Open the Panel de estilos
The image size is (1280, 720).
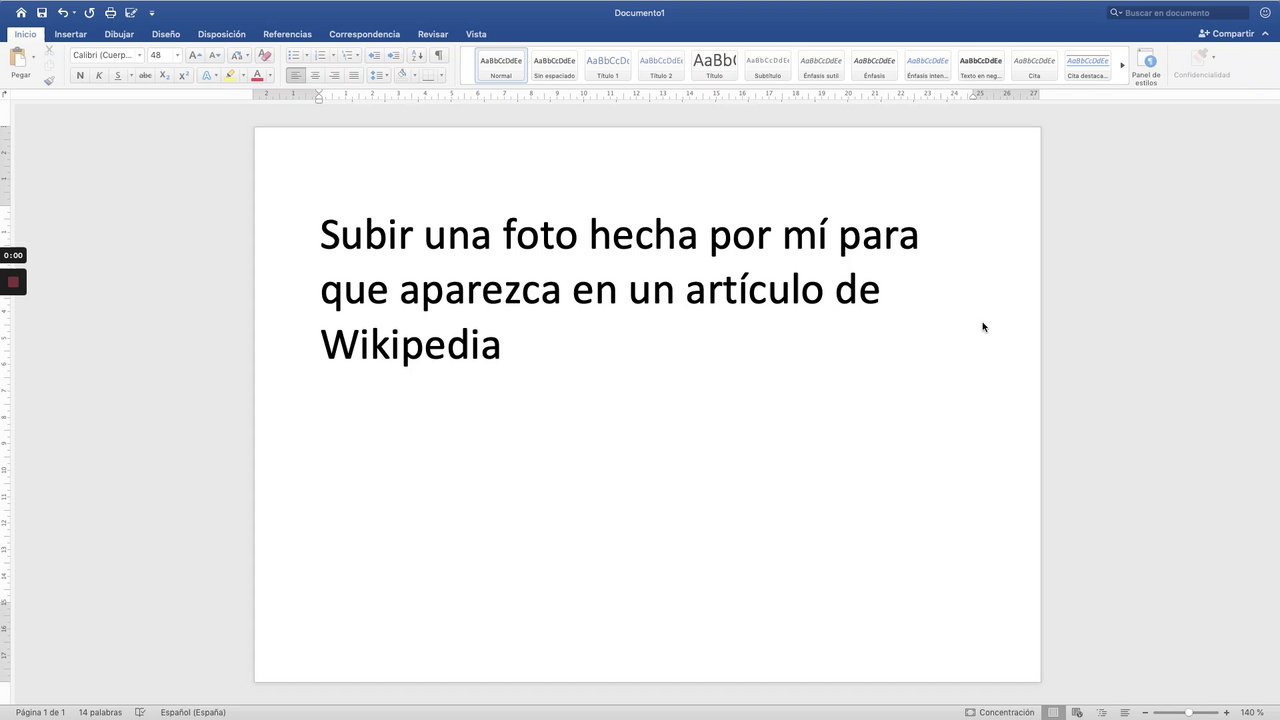pyautogui.click(x=1146, y=66)
